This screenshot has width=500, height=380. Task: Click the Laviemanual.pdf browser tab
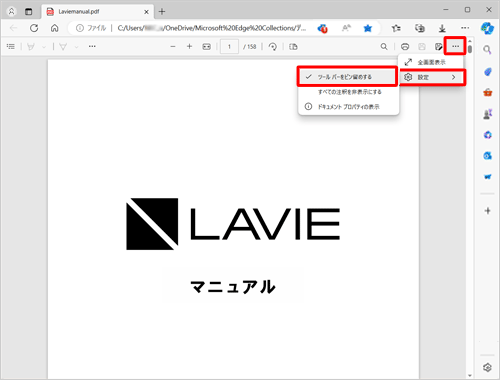pos(97,12)
